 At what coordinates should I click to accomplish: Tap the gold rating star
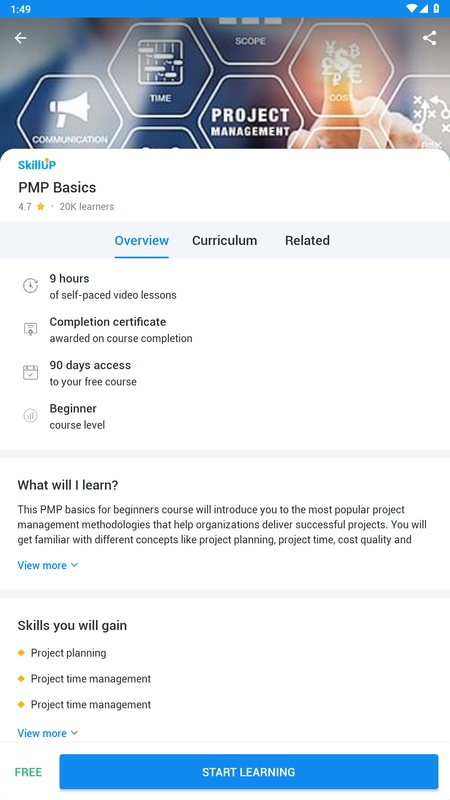pos(41,207)
